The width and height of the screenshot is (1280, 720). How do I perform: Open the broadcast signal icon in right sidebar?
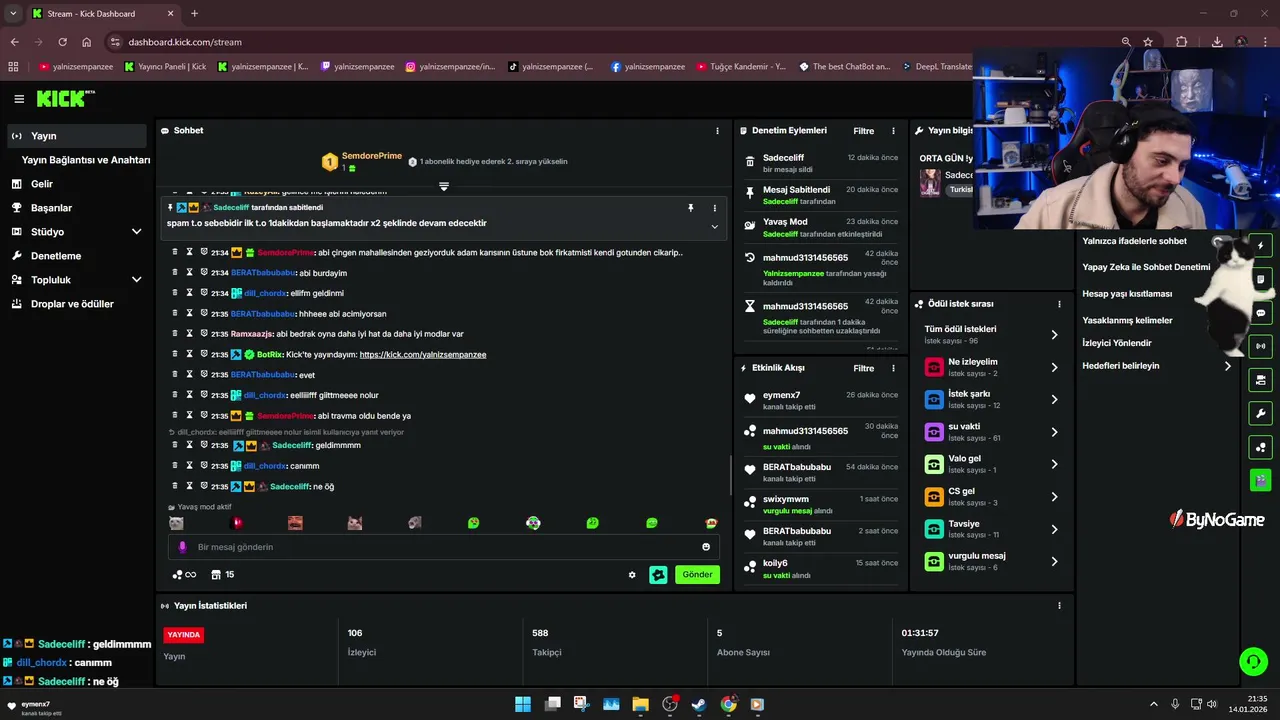coord(1260,346)
